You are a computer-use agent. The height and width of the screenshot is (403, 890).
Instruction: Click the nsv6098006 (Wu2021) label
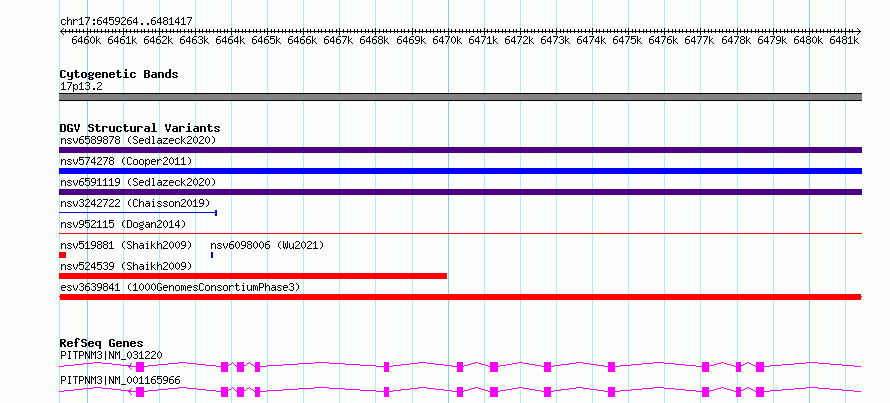pos(267,245)
